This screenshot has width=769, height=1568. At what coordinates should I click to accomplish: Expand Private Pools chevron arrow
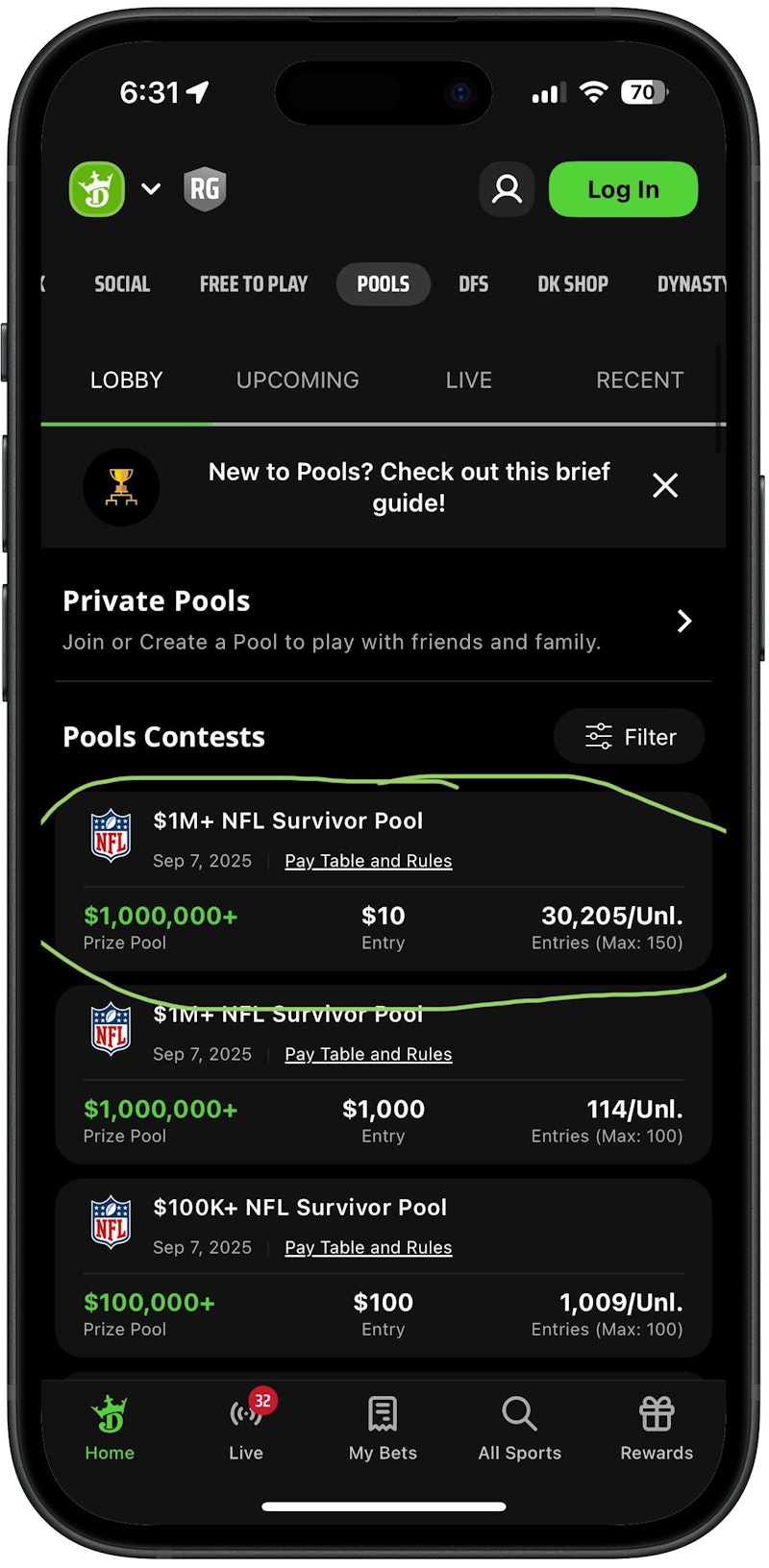pyautogui.click(x=683, y=621)
